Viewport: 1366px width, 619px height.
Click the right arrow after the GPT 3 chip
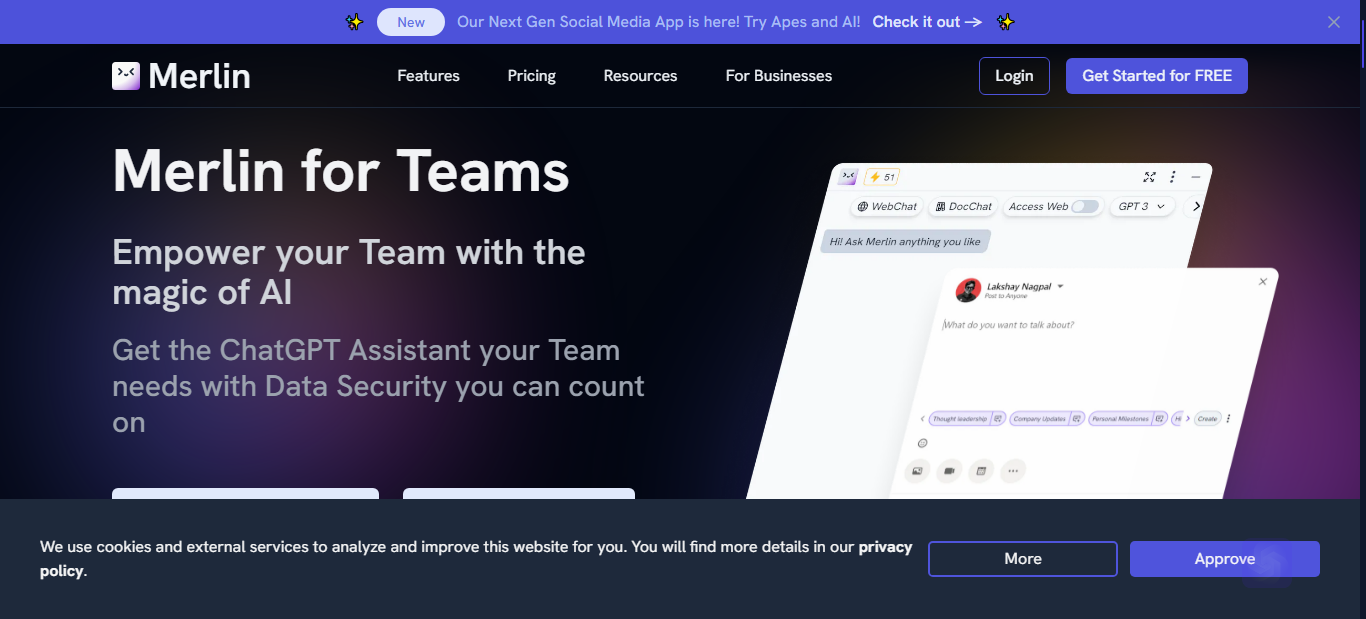(1196, 206)
